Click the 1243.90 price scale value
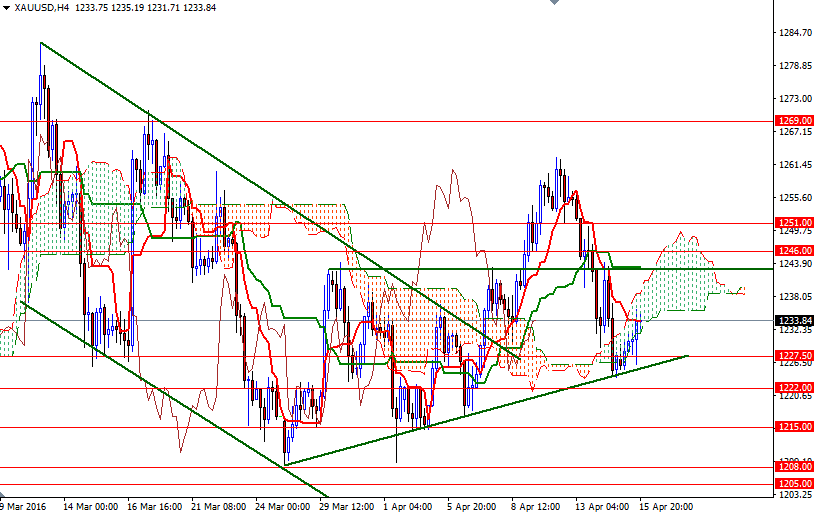The width and height of the screenshot is (814, 514). (795, 264)
